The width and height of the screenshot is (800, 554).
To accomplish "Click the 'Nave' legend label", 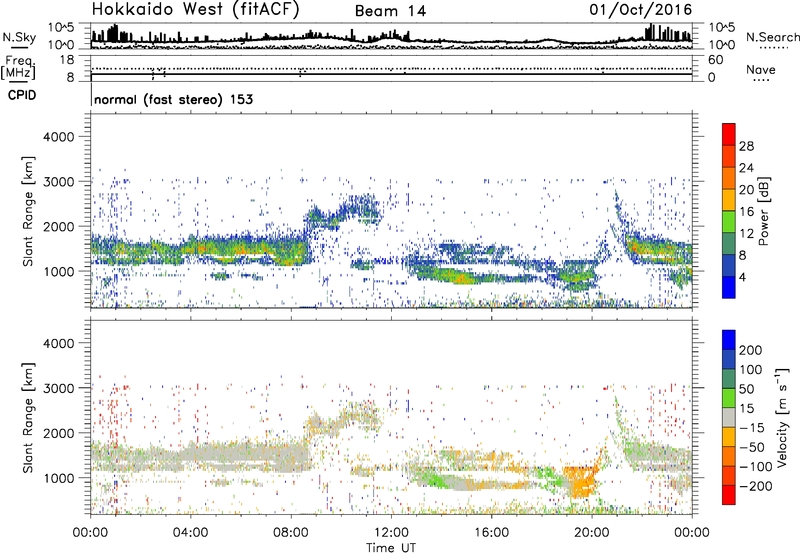I will click(761, 69).
